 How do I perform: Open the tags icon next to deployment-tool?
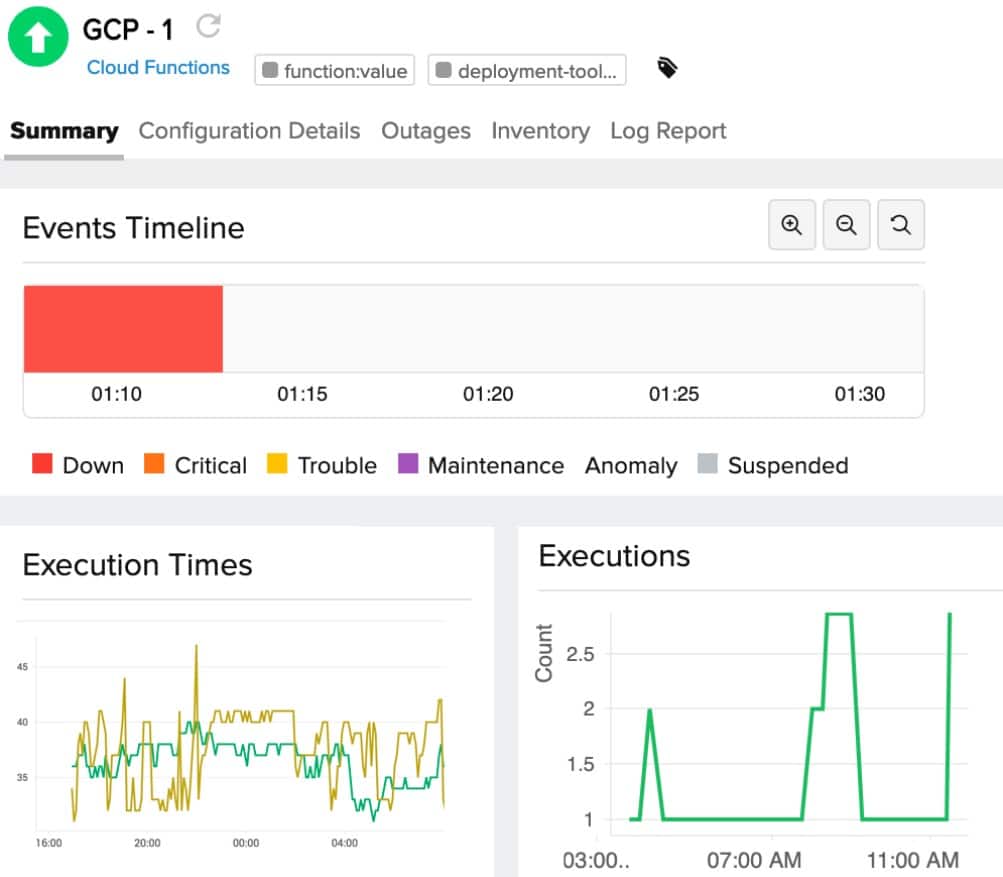tap(667, 68)
